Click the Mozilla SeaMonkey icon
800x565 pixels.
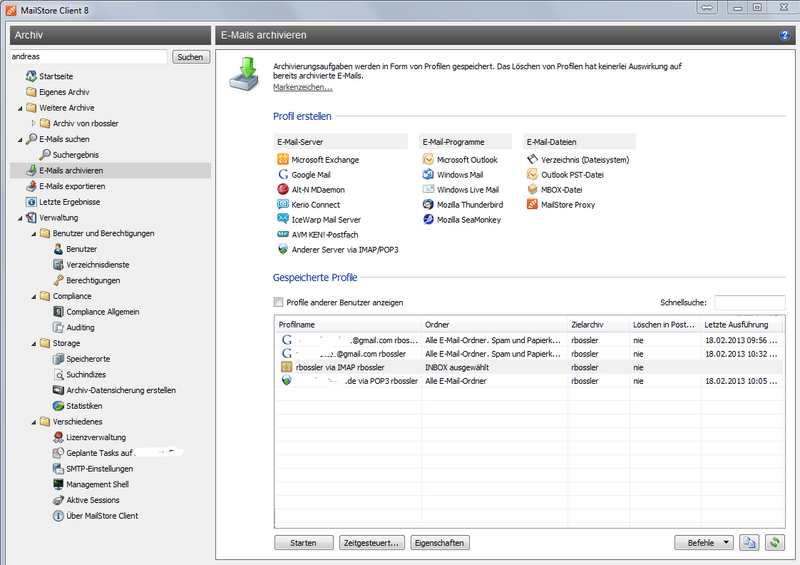click(428, 219)
